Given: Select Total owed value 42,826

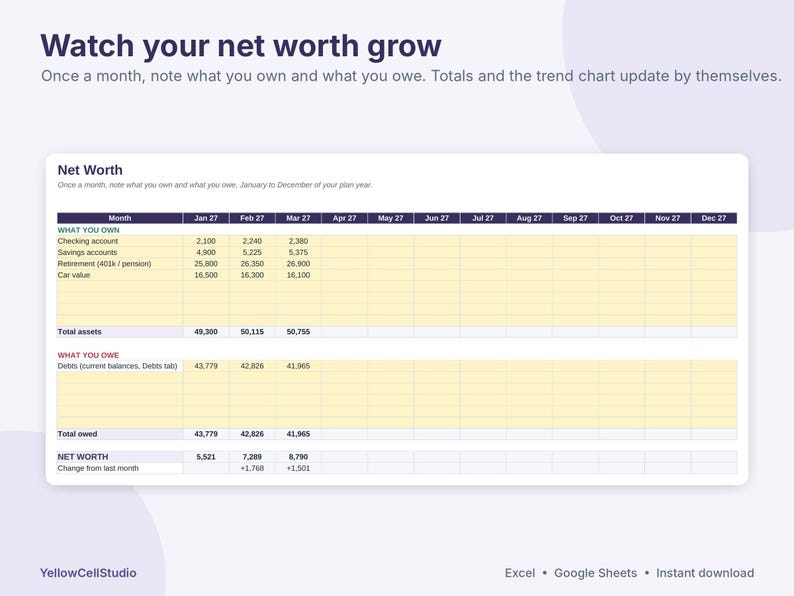Looking at the screenshot, I should tap(252, 434).
